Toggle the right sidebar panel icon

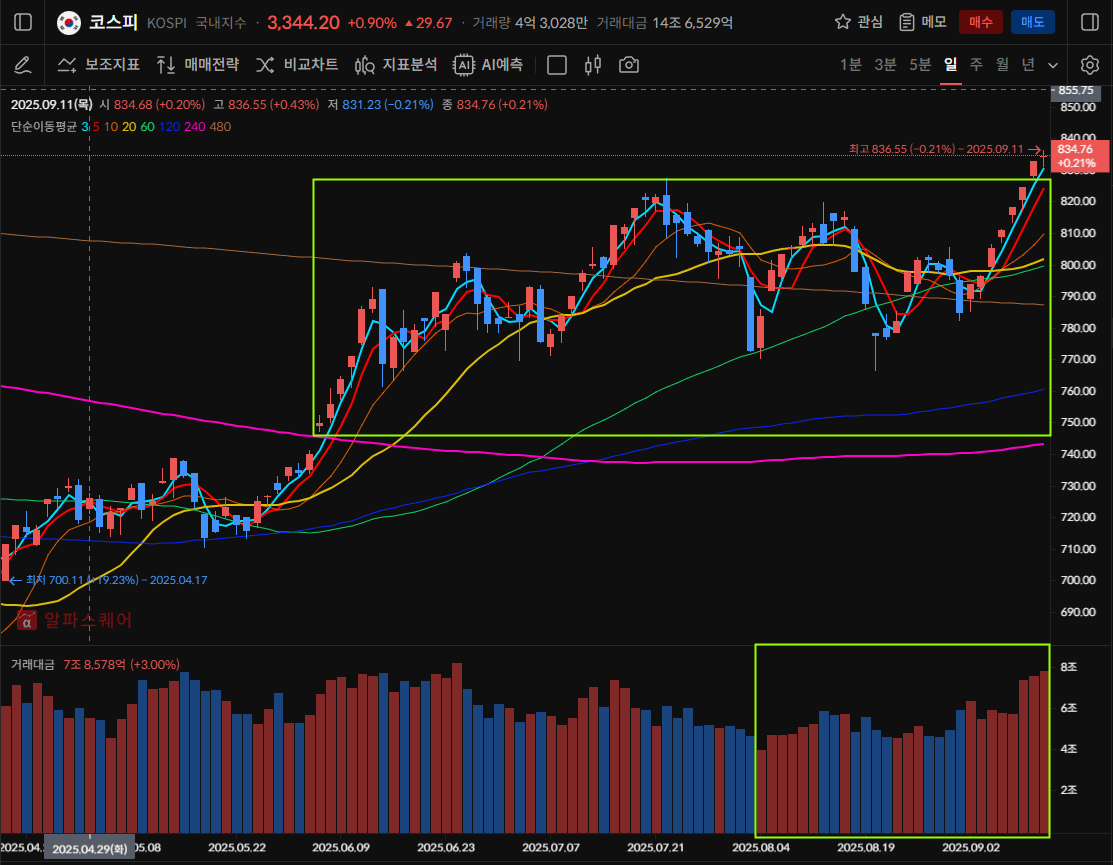(x=1090, y=22)
